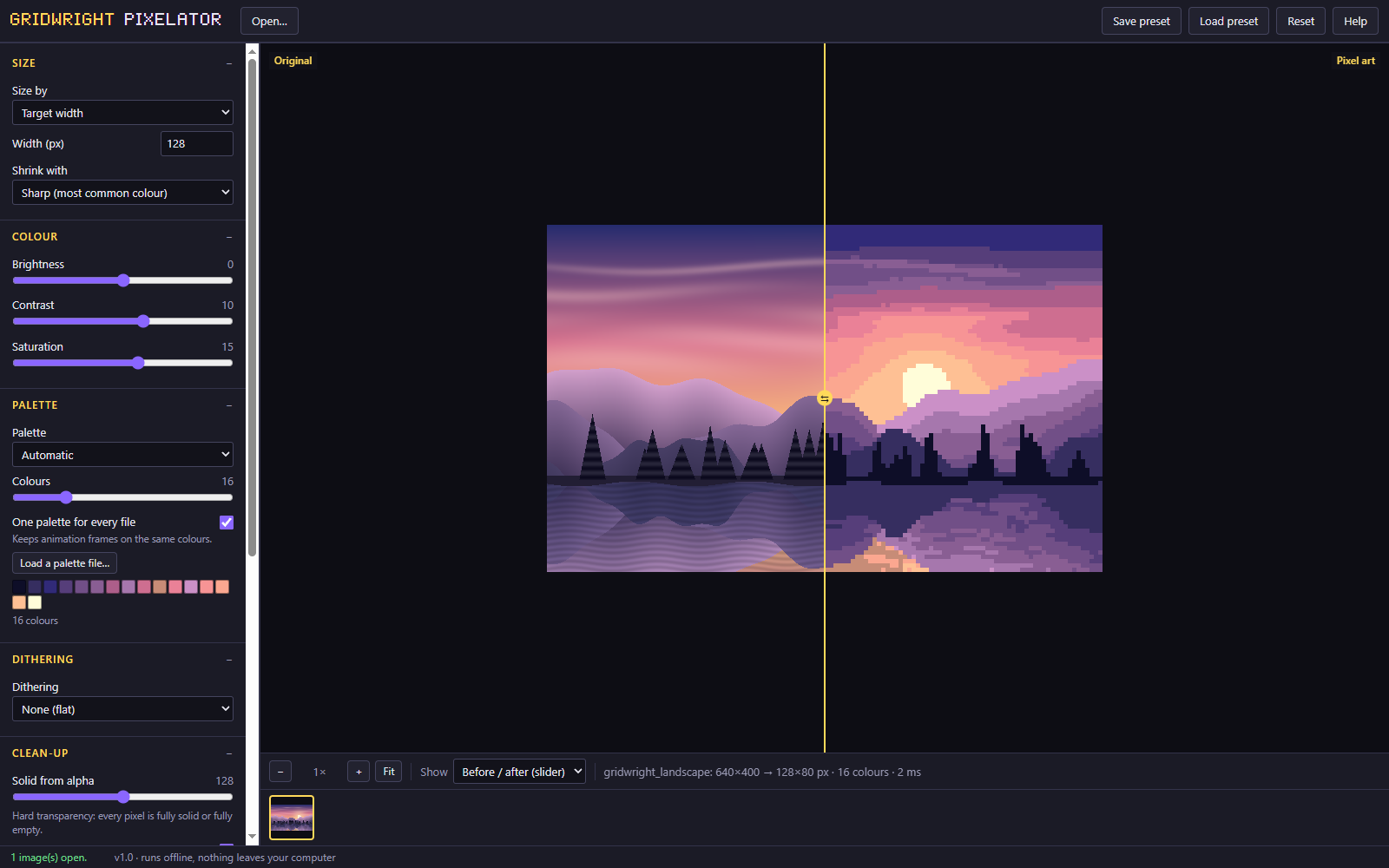
Task: Collapse the SIZE section
Action: click(229, 63)
